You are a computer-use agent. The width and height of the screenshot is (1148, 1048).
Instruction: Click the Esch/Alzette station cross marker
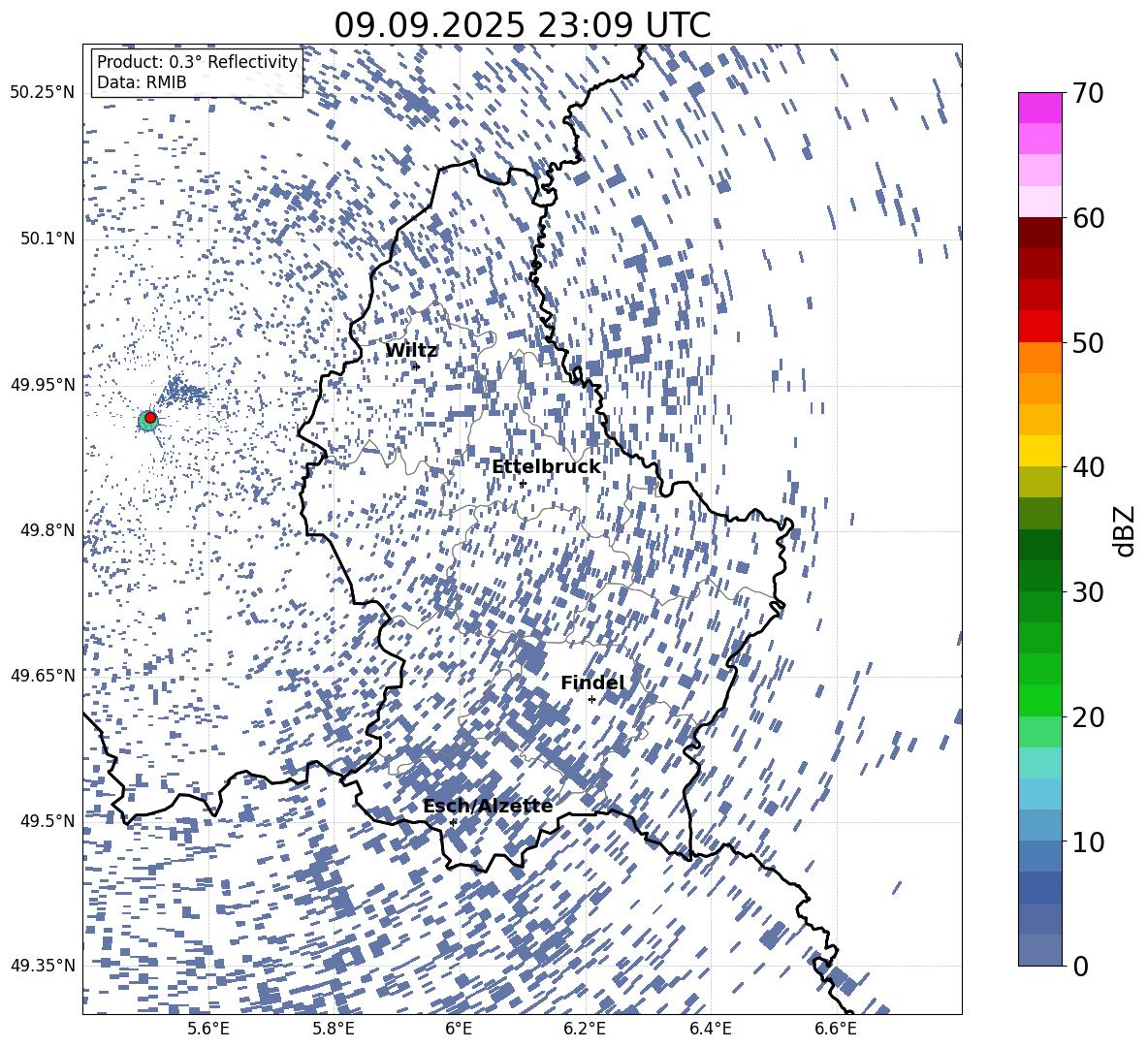[x=453, y=822]
